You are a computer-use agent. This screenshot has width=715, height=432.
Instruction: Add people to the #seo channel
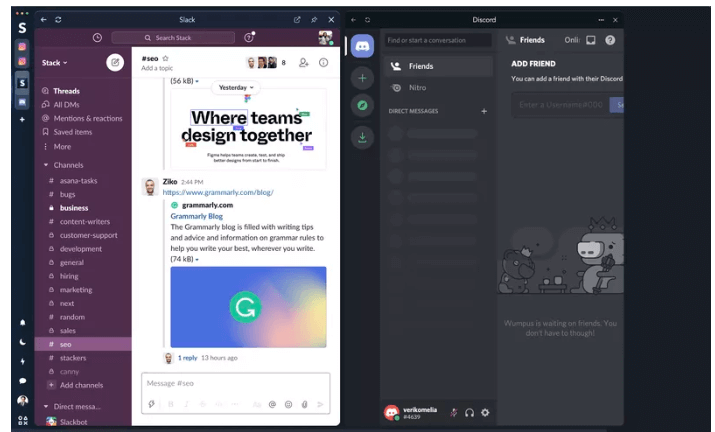304,62
